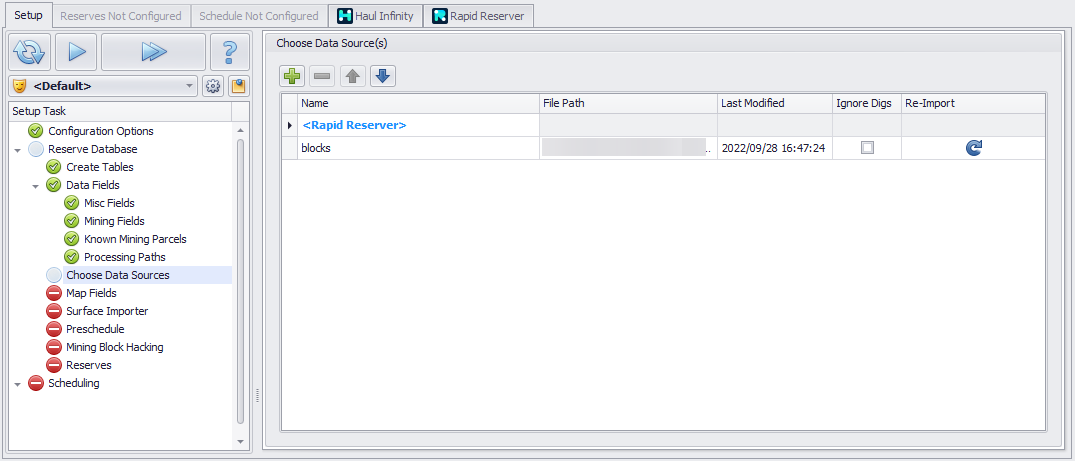Switch to the Rapid Reserver tab
The height and width of the screenshot is (461, 1075).
[x=479, y=16]
